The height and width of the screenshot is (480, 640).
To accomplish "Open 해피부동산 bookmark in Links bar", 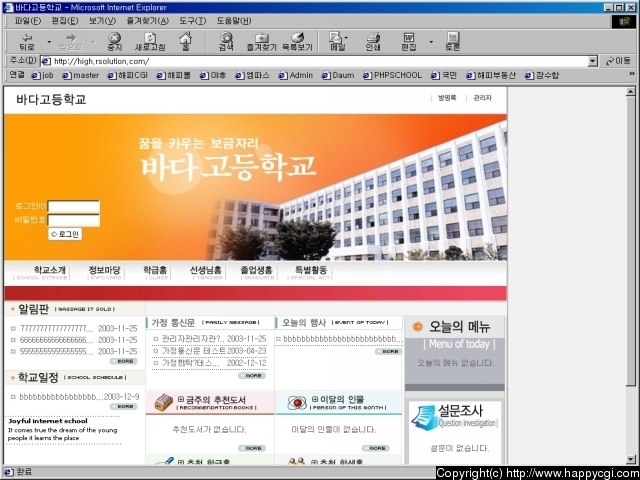I will point(491,75).
